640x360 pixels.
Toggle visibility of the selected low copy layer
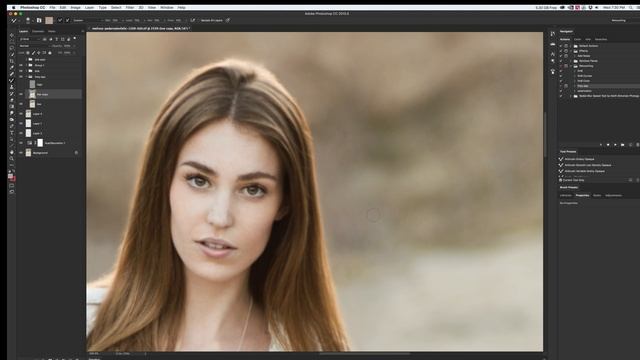pyautogui.click(x=21, y=94)
